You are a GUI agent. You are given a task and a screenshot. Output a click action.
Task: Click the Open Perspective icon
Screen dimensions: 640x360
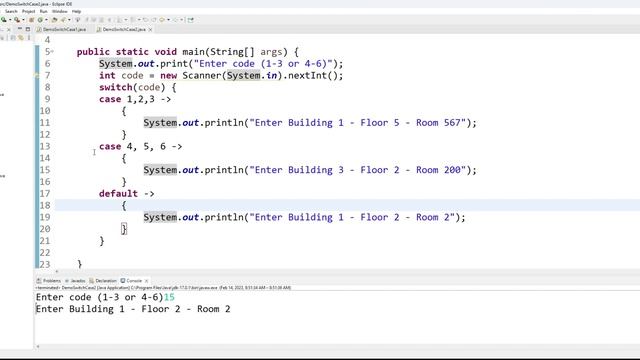tap(191, 20)
